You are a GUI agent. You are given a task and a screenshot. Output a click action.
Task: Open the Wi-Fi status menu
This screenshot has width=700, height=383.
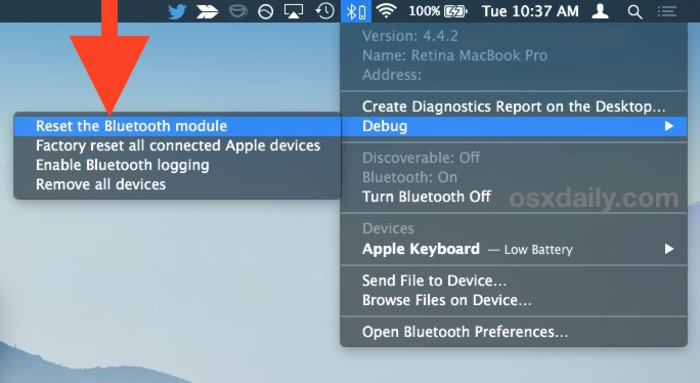coord(387,11)
